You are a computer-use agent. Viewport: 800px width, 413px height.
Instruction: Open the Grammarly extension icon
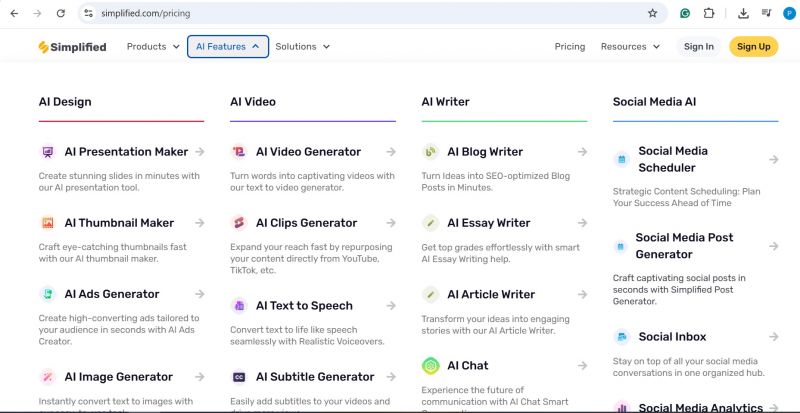(x=685, y=13)
